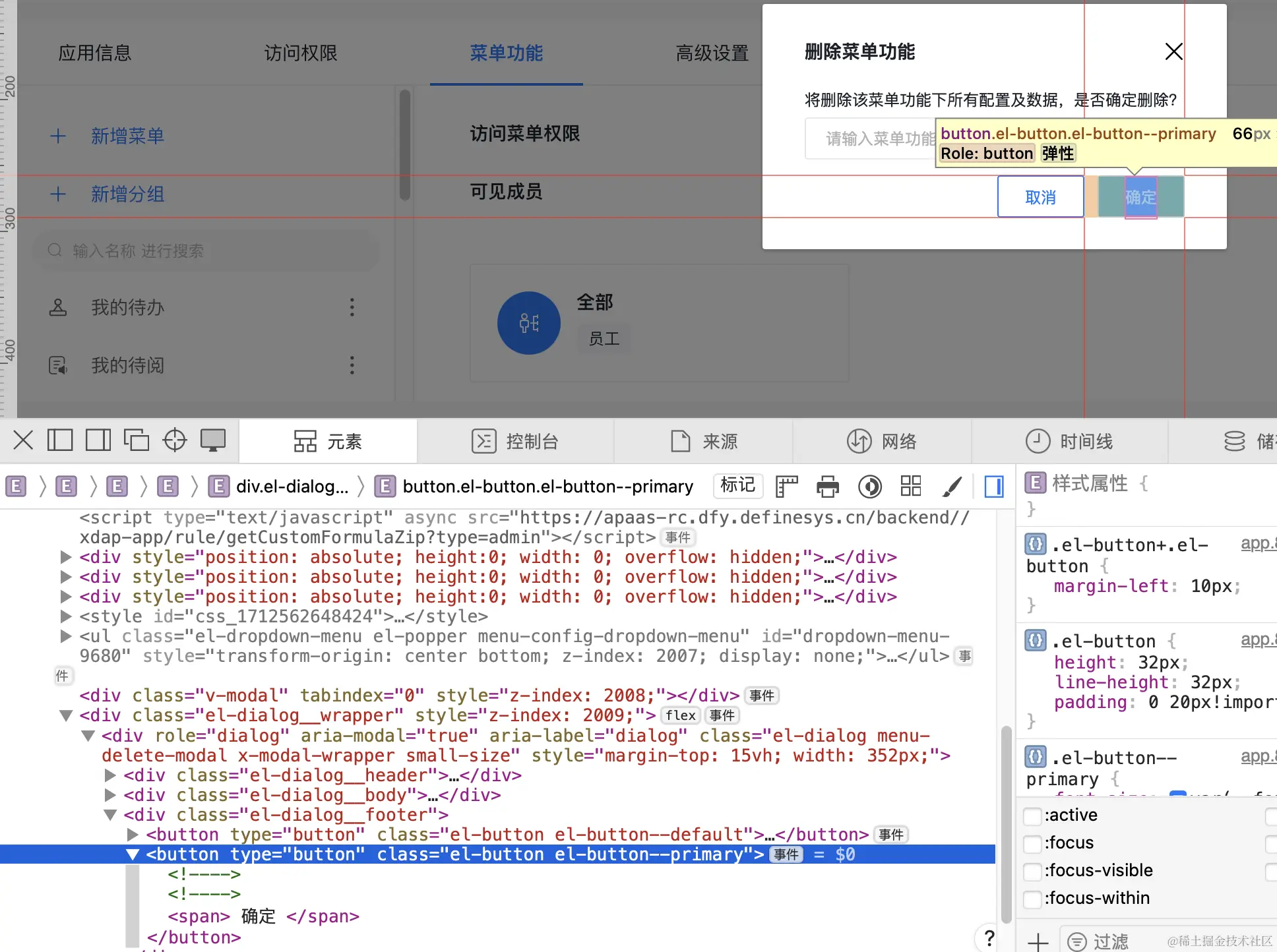Click the print styles printer icon
1277x952 pixels.
click(828, 487)
